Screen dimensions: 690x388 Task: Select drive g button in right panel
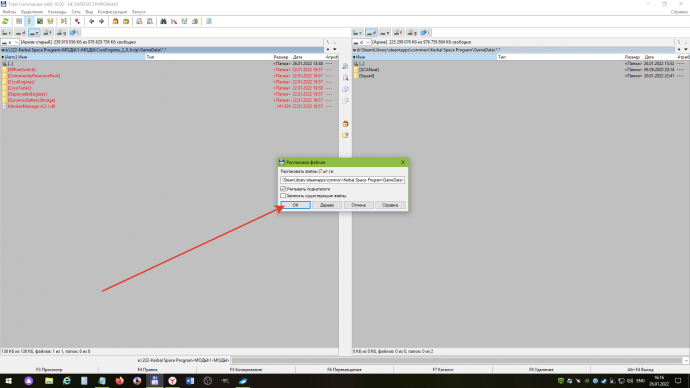point(412,33)
